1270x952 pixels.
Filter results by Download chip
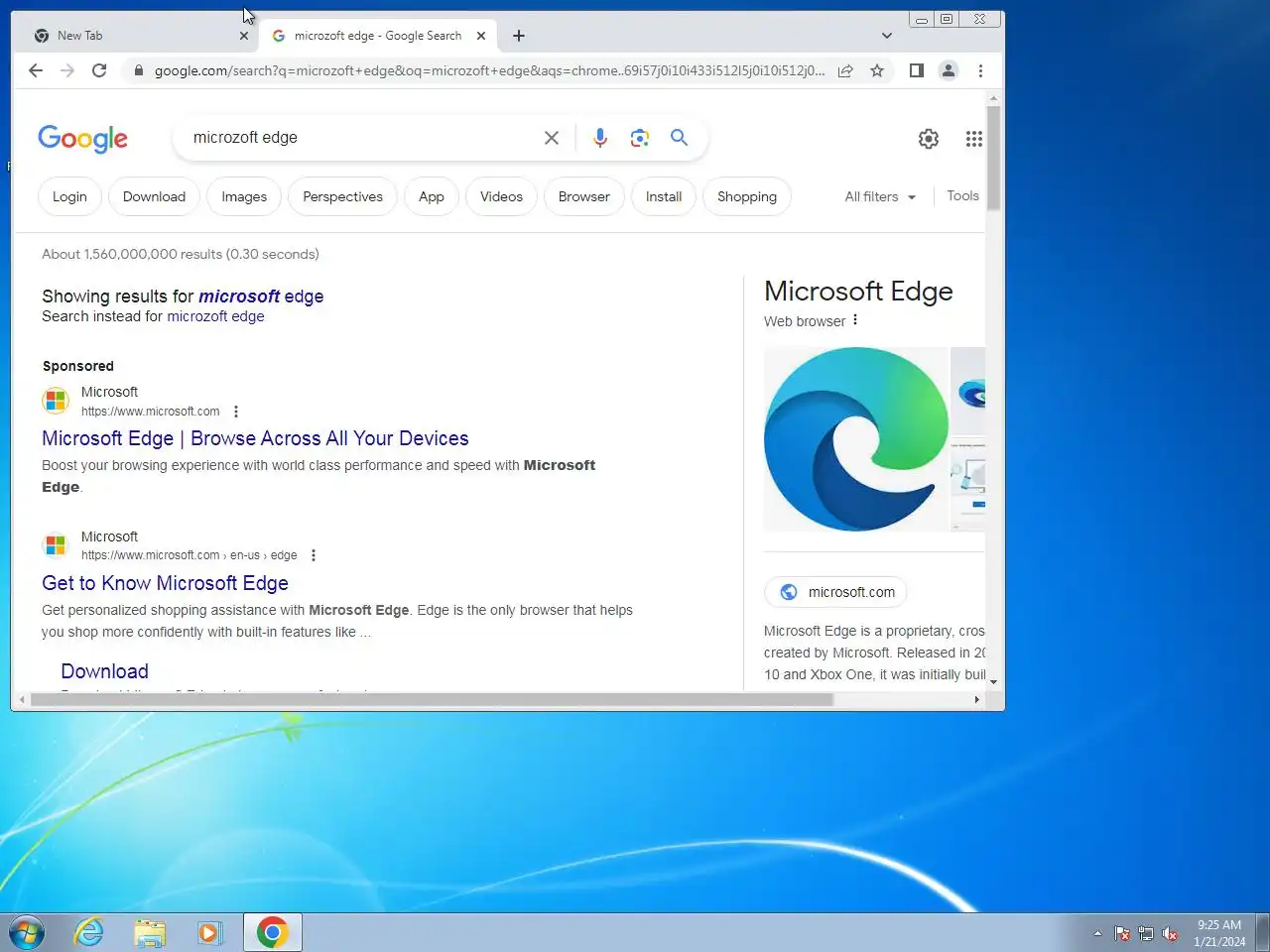tap(154, 196)
